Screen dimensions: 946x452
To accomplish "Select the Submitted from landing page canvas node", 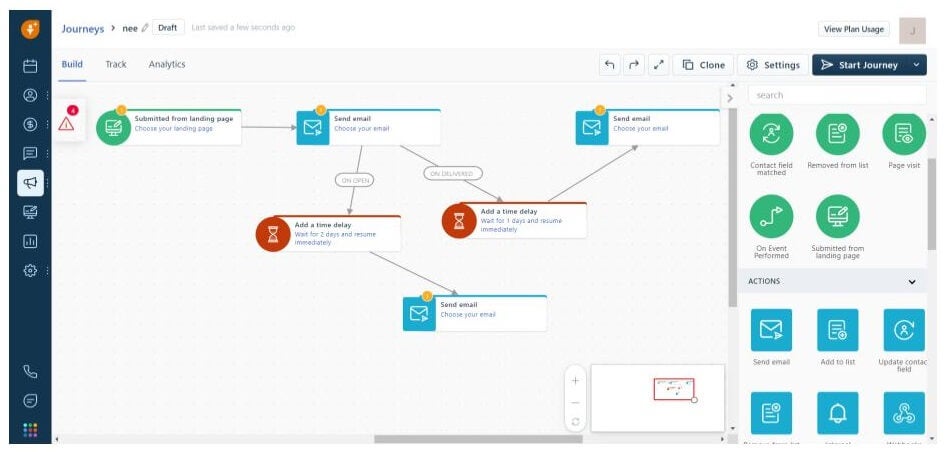I will pyautogui.click(x=169, y=127).
